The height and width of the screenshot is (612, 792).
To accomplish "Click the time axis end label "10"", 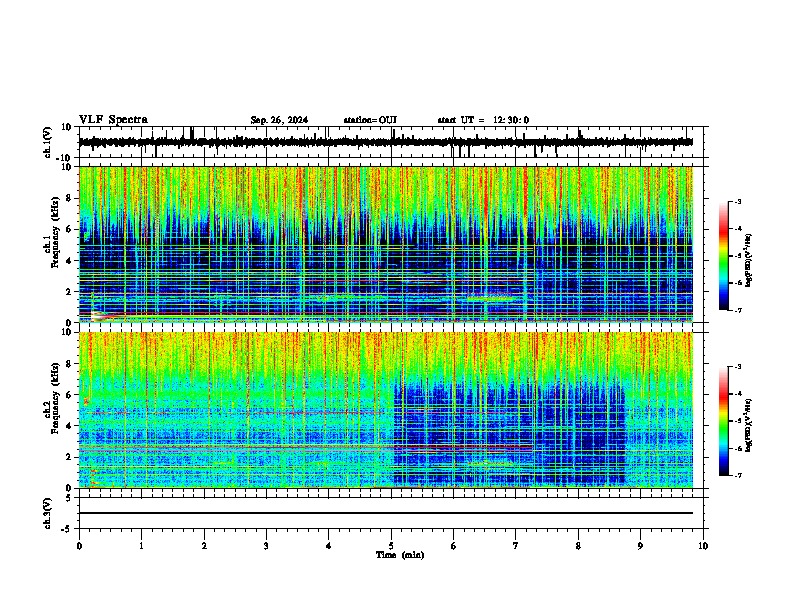I will [703, 546].
